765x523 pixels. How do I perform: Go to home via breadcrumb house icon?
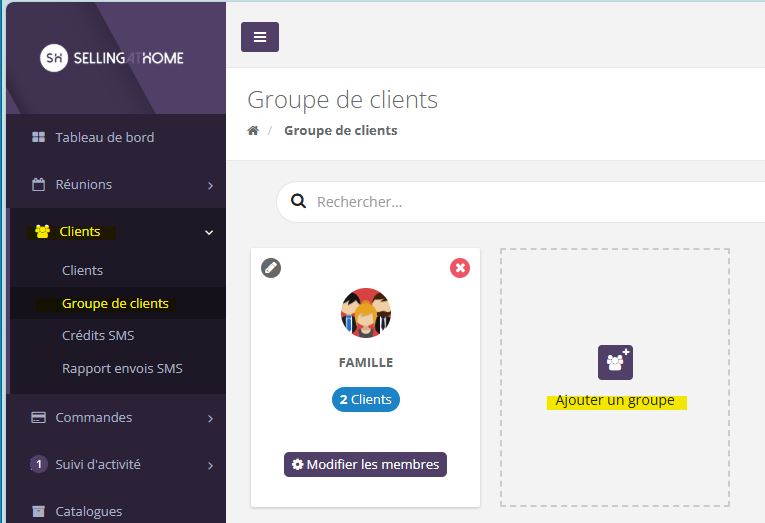pos(253,130)
